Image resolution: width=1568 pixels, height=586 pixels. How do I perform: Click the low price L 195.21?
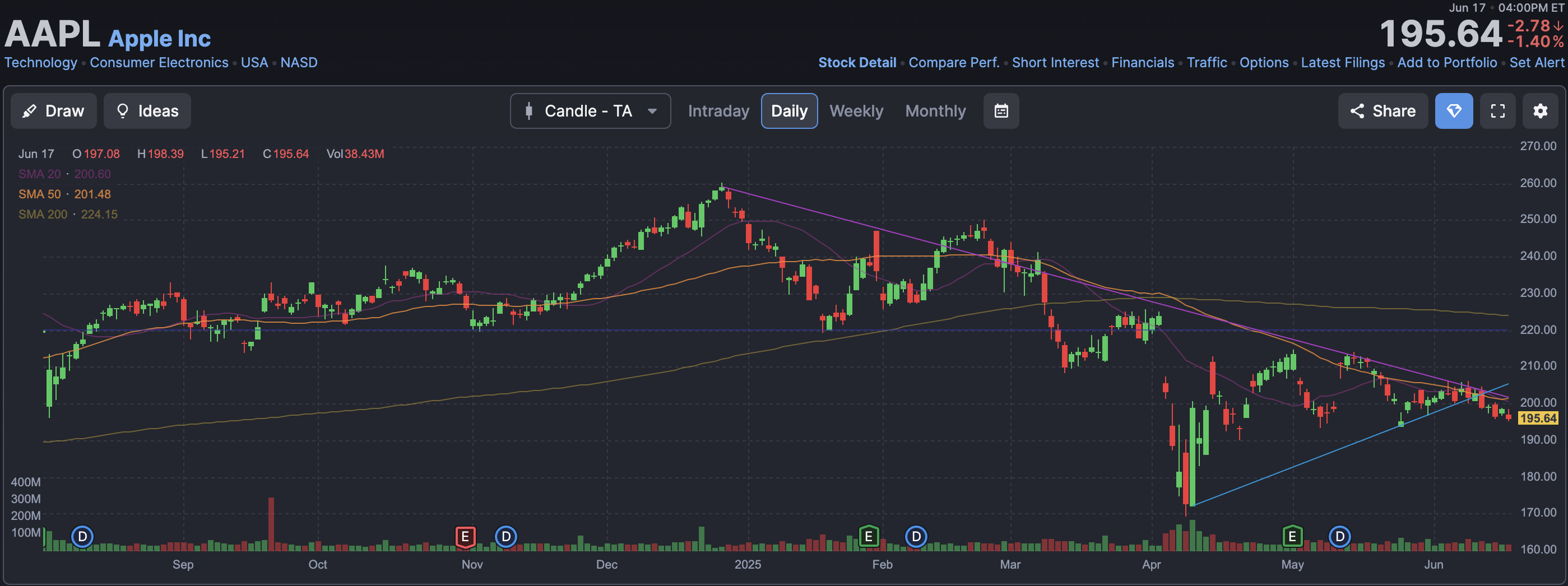click(x=223, y=154)
